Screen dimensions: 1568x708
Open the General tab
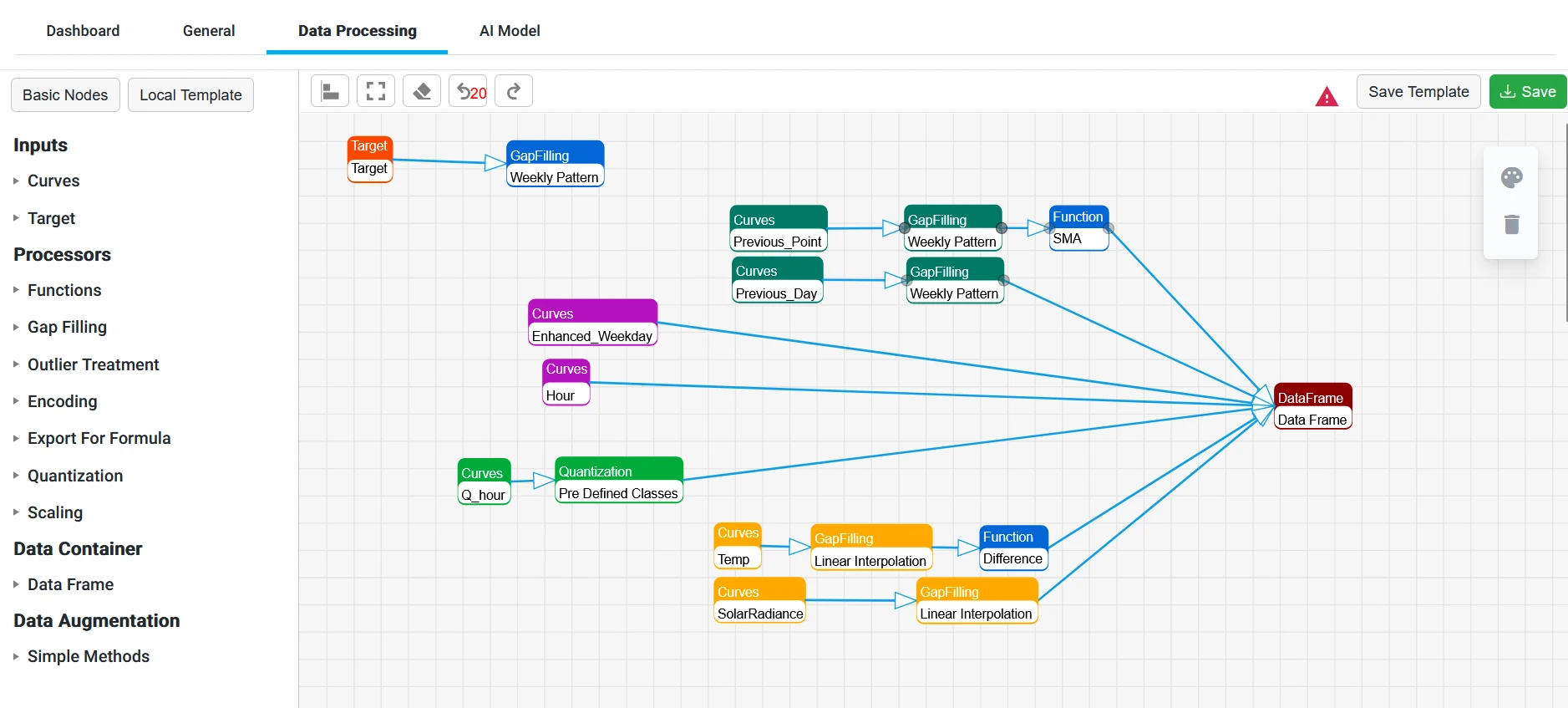point(209,31)
